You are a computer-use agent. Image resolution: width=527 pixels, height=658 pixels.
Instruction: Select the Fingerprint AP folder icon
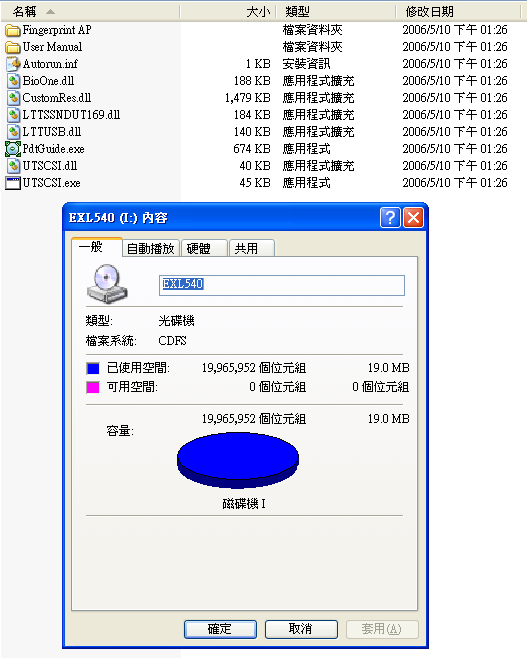coord(13,30)
